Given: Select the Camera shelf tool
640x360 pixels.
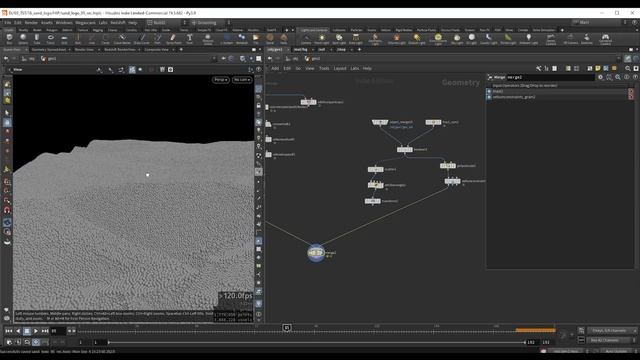Looking at the screenshot, I should 306,39.
